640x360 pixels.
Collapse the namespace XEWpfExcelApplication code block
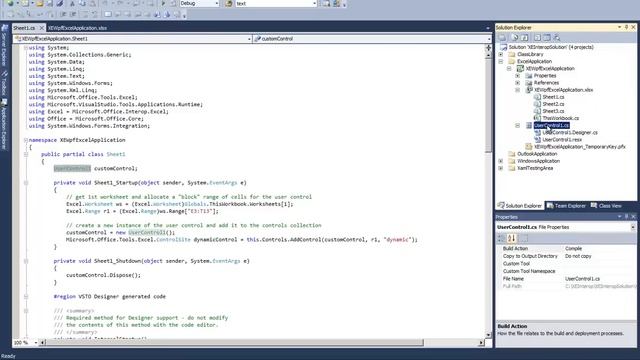tap(26, 140)
